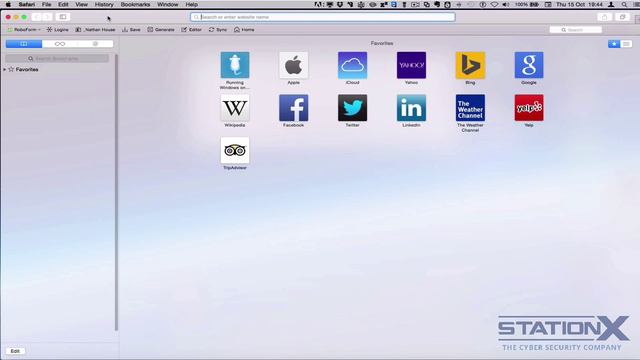Click the RoboForm Generate button
640x360 pixels.
pos(161,30)
